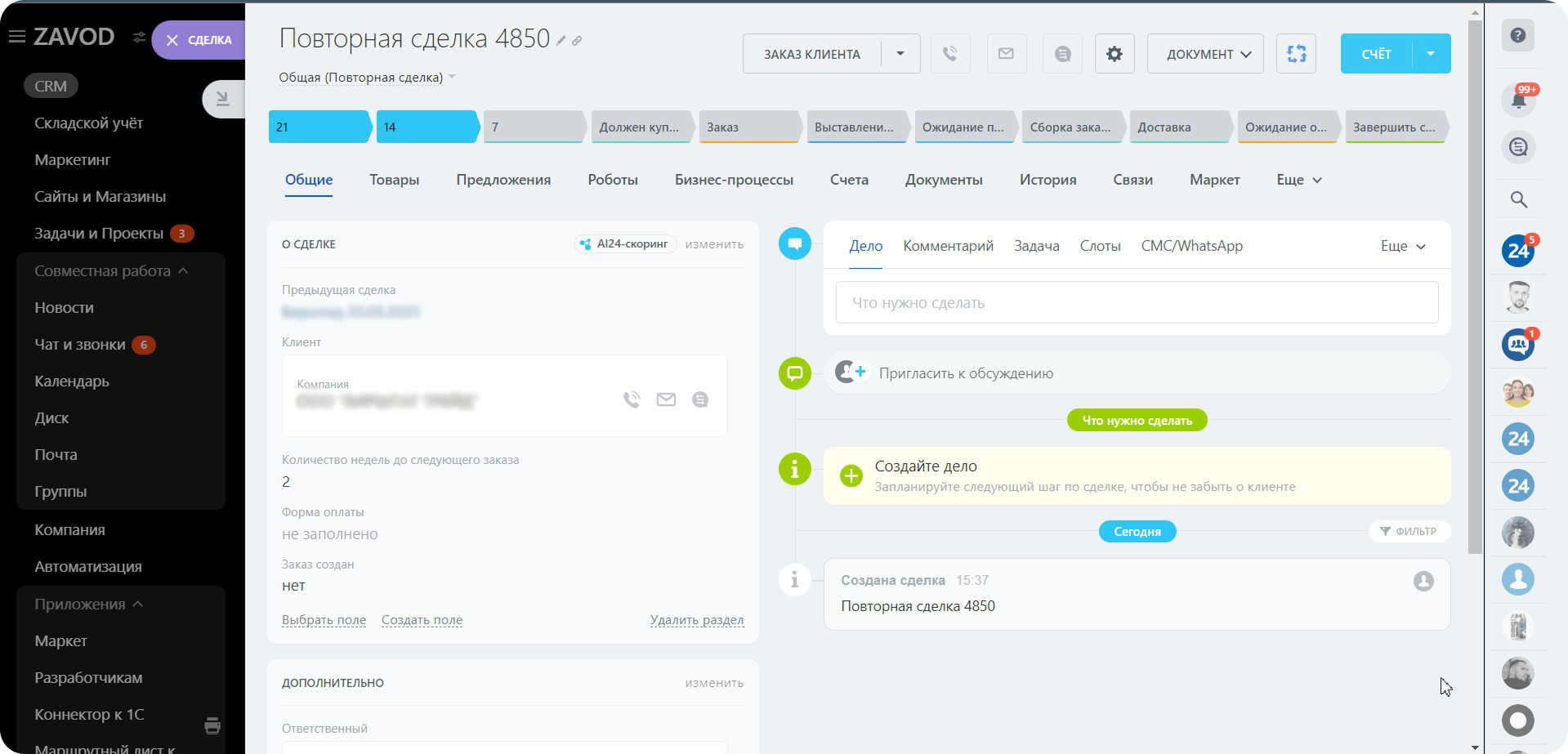Open the email icon next to the phone
The height and width of the screenshot is (754, 1568).
[1005, 53]
